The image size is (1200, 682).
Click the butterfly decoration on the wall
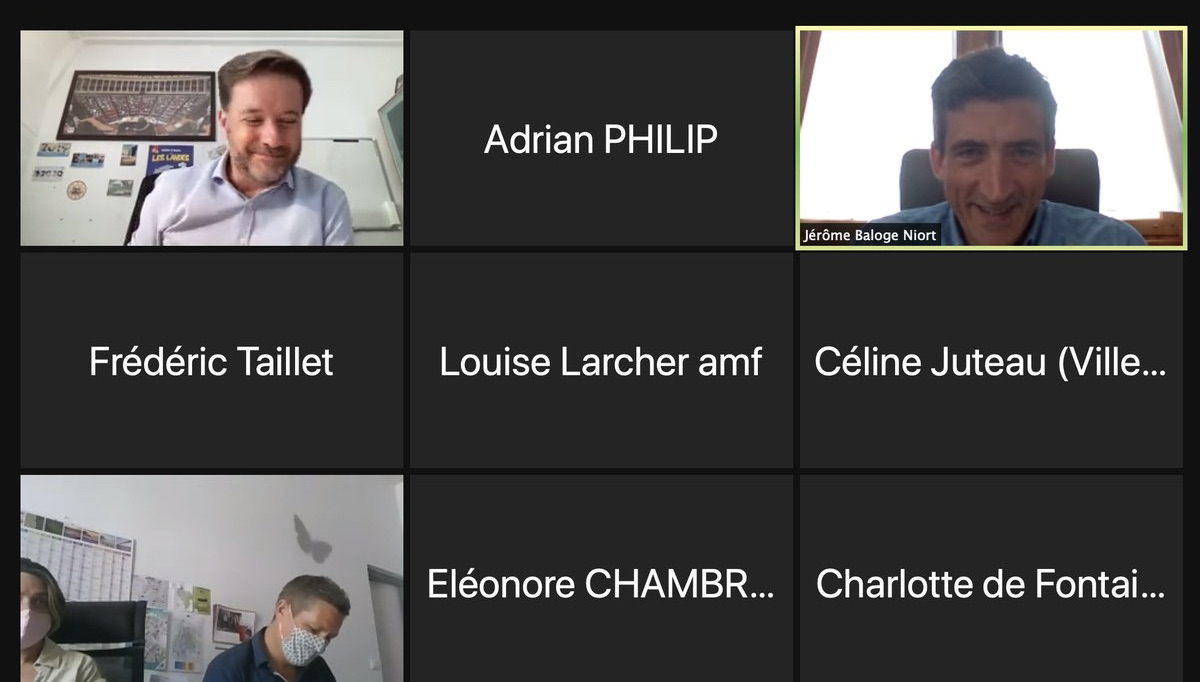[312, 538]
